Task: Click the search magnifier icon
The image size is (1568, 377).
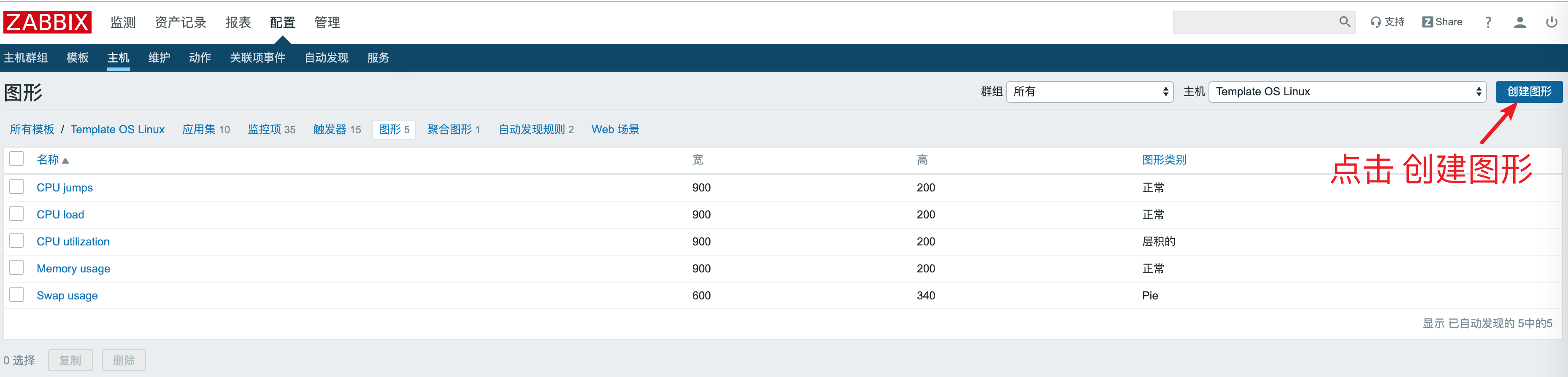Action: (1344, 22)
